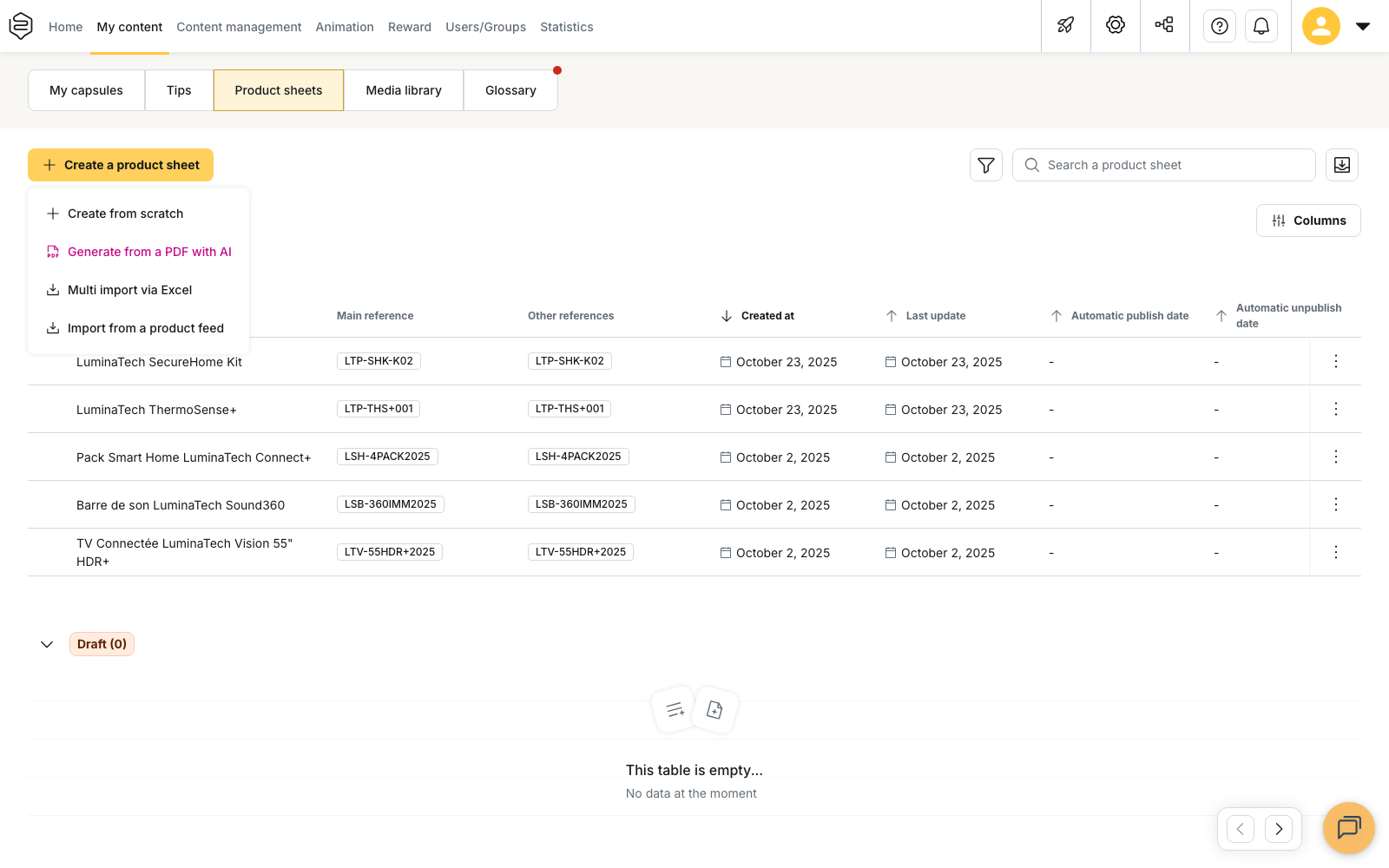
Task: Open row actions for LuminaTech ThermoSense+
Action: tap(1336, 409)
